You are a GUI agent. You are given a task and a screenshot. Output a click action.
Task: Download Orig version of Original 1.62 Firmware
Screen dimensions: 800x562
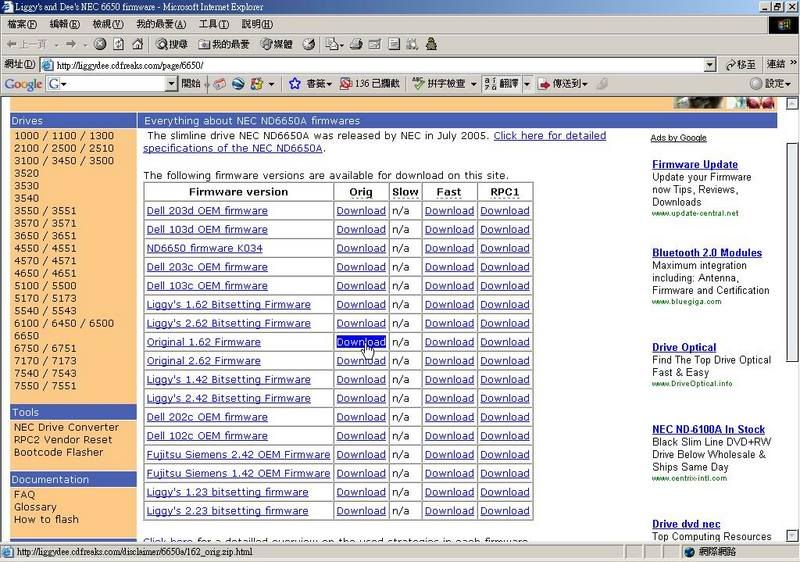click(361, 342)
